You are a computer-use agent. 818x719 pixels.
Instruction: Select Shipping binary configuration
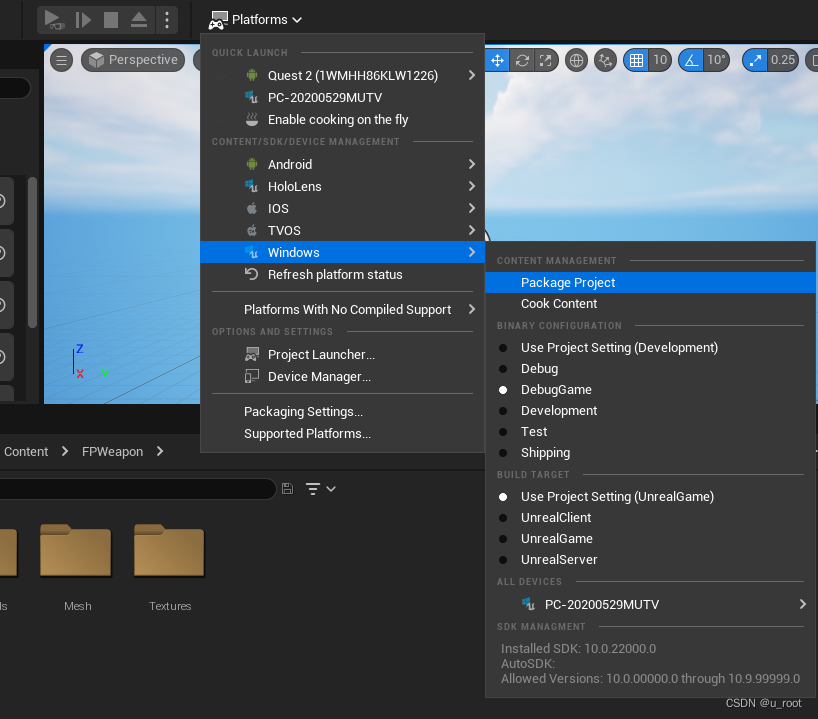(650, 452)
